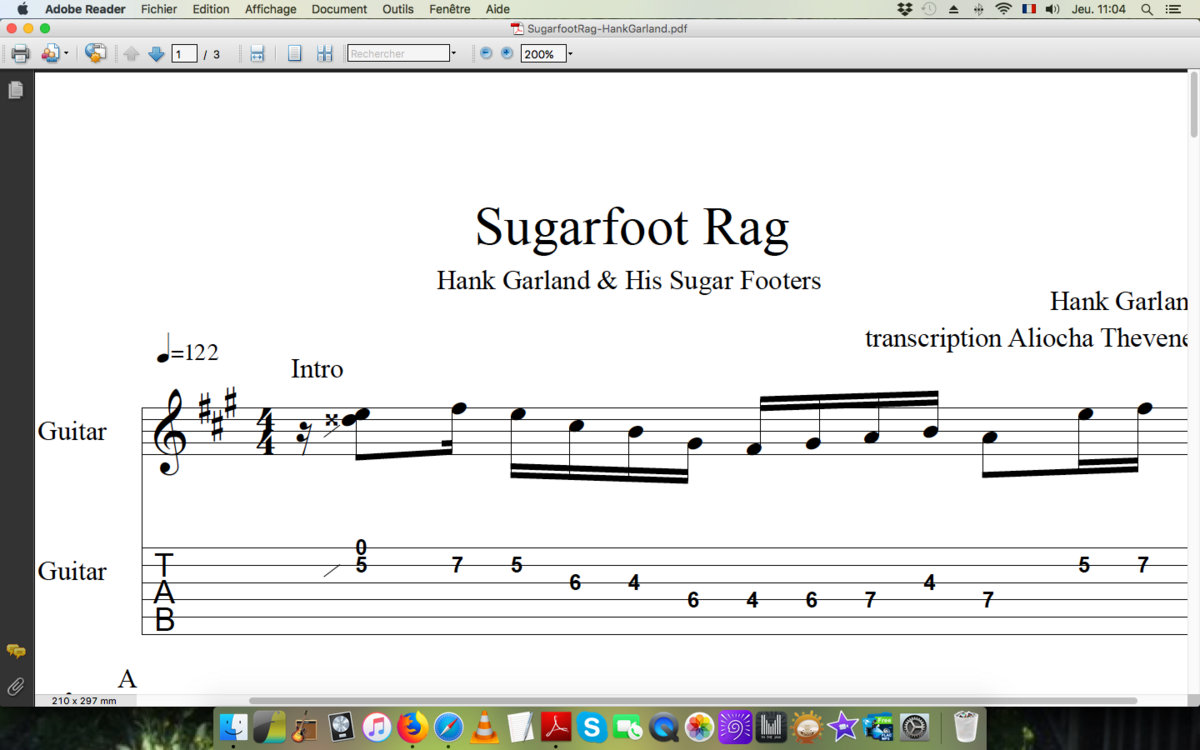Open the Apple menu
Image resolution: width=1200 pixels, height=750 pixels.
click(22, 9)
